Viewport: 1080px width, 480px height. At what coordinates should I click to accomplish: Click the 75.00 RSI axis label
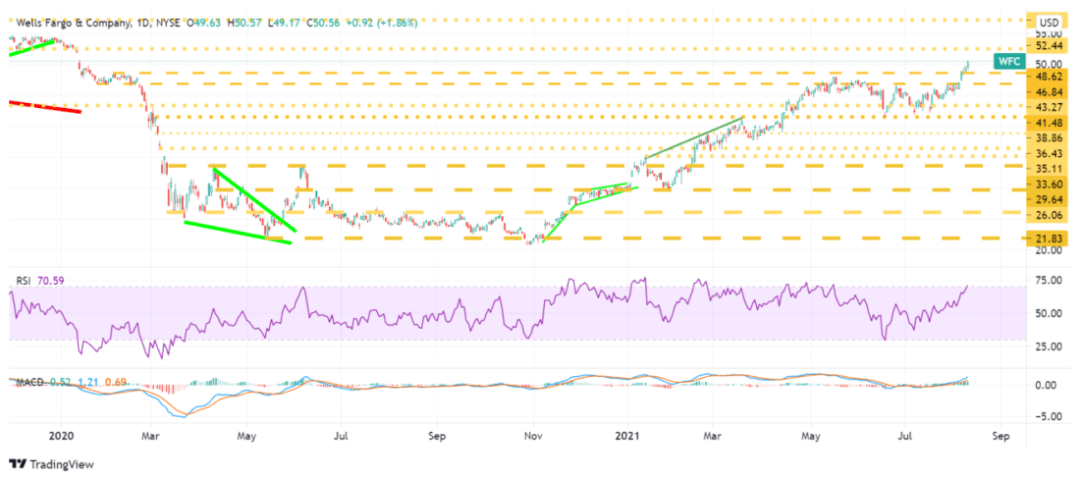pos(1050,280)
